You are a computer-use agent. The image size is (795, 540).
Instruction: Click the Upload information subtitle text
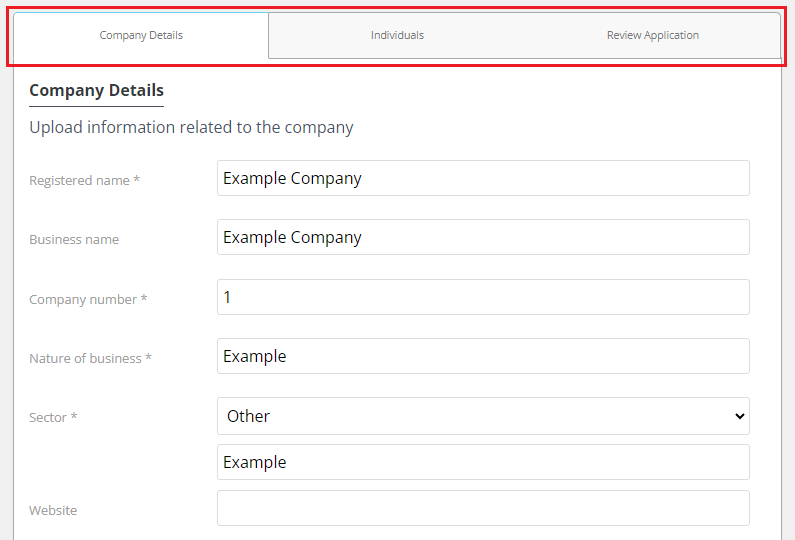(x=191, y=127)
